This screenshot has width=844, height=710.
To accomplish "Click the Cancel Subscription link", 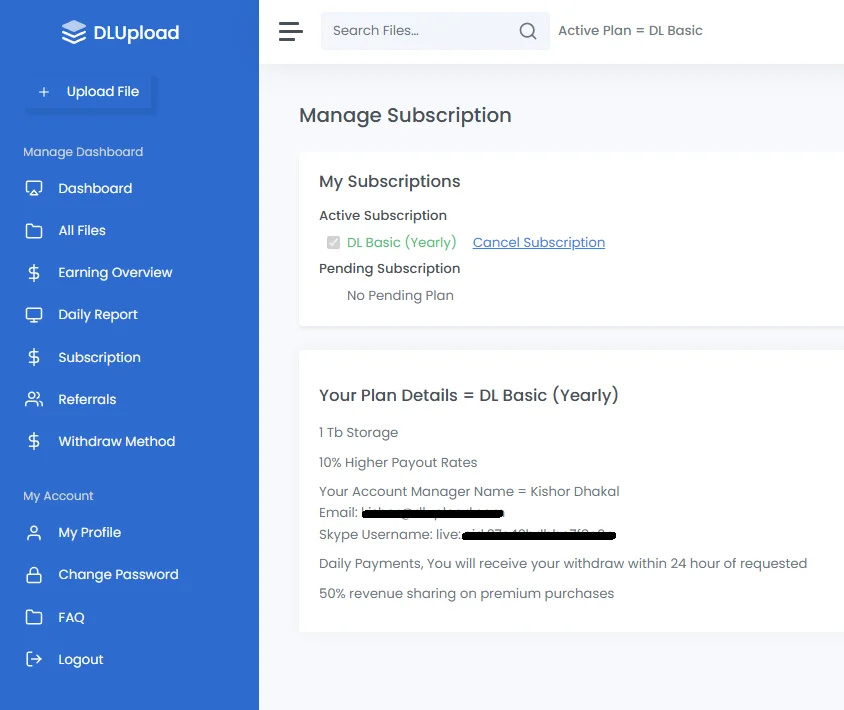I will coord(539,242).
